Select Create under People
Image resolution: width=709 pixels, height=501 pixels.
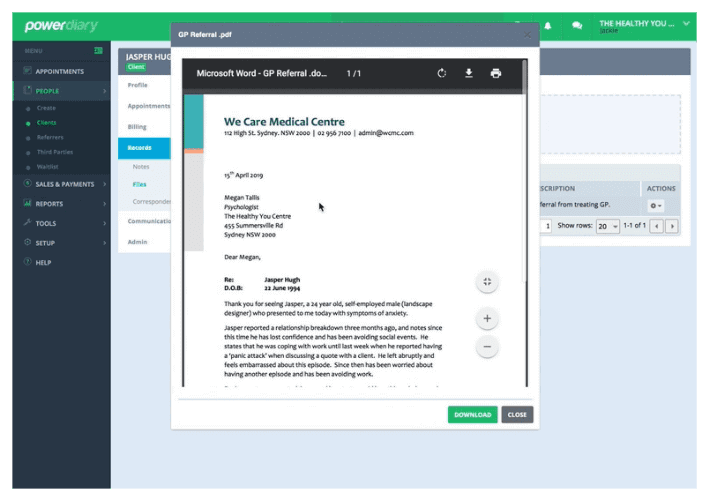click(46, 108)
